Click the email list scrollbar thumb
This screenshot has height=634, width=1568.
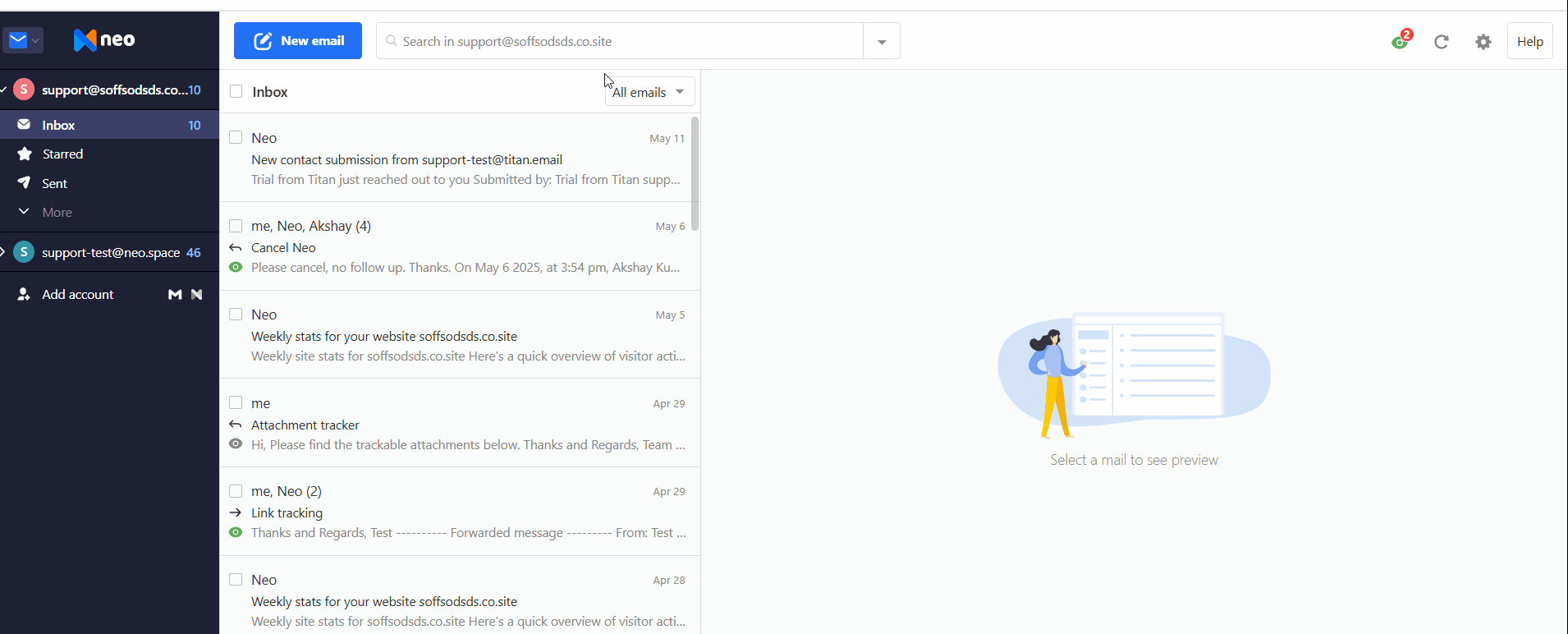click(695, 173)
